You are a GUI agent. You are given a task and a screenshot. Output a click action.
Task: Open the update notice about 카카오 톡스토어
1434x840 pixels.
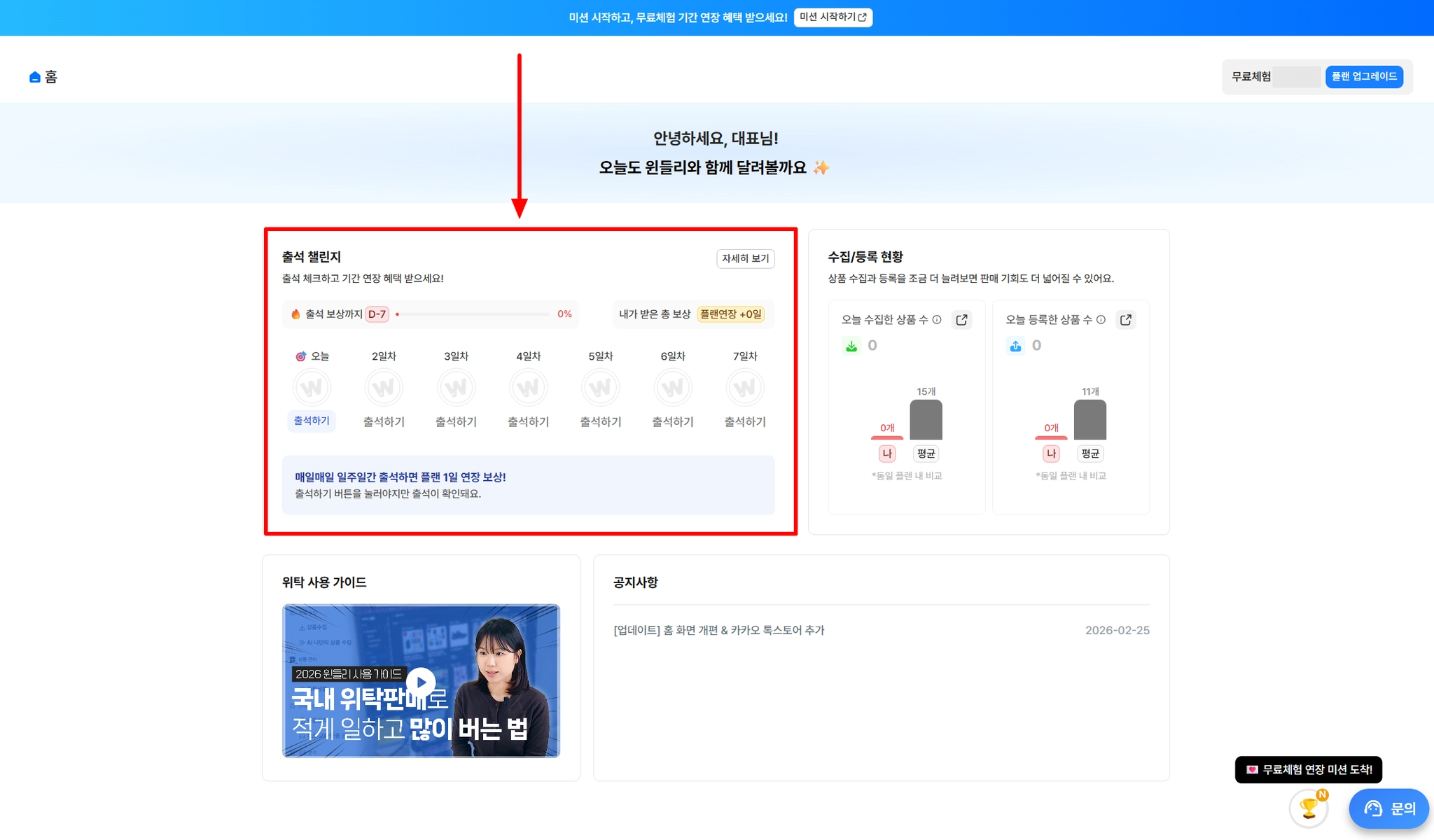click(x=718, y=630)
